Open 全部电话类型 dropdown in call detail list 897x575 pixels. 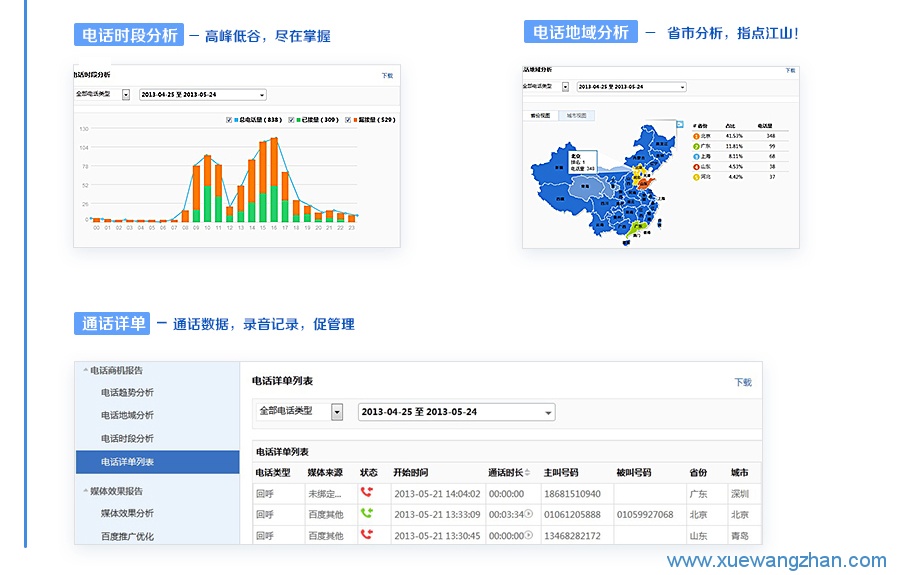coord(337,412)
